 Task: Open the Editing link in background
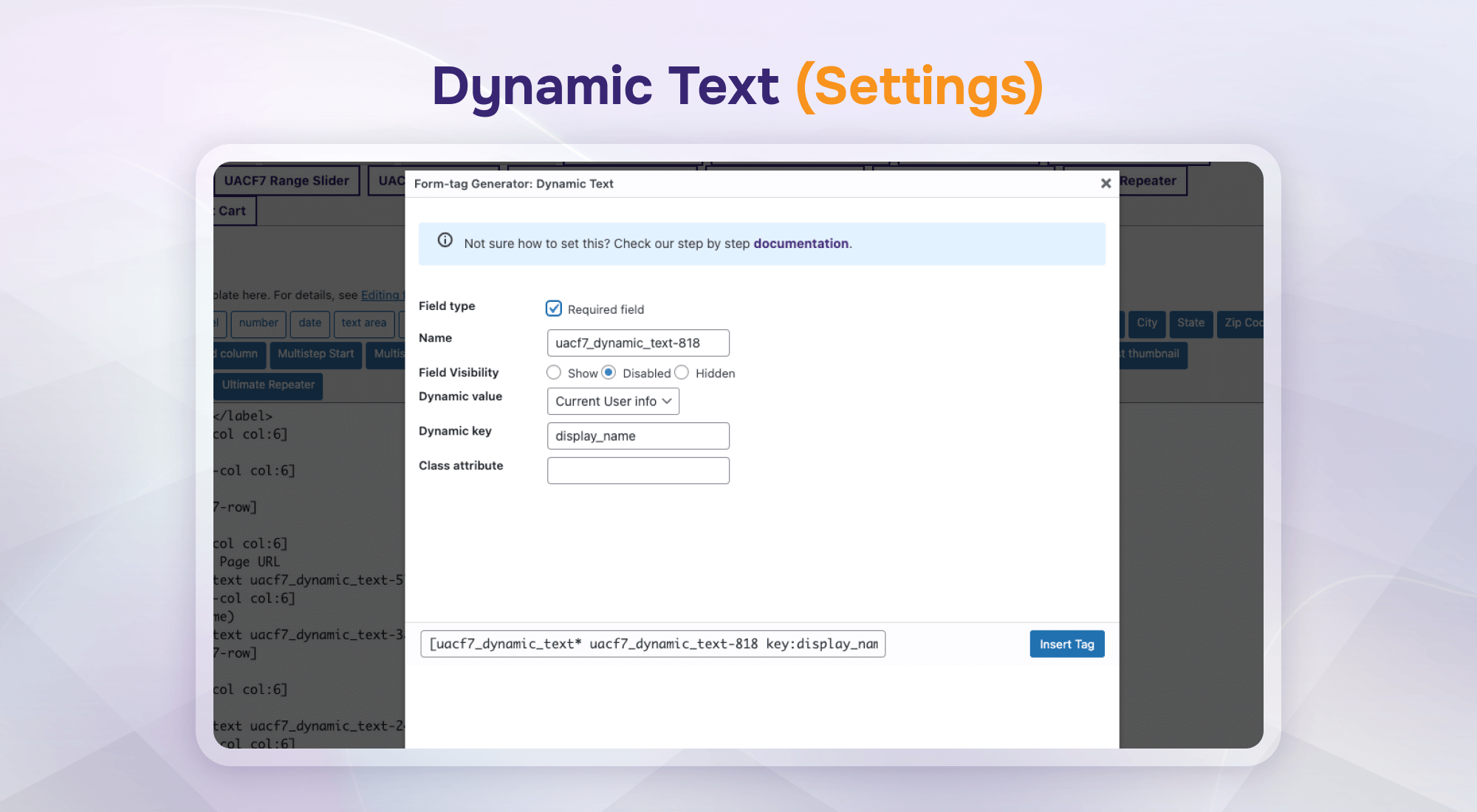tap(383, 295)
